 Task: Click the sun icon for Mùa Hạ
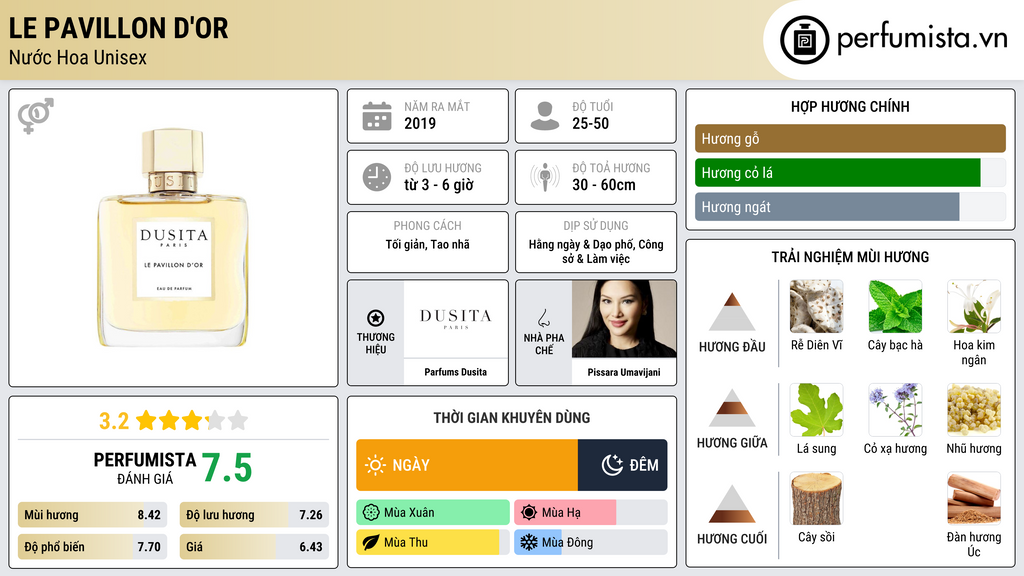(x=529, y=513)
